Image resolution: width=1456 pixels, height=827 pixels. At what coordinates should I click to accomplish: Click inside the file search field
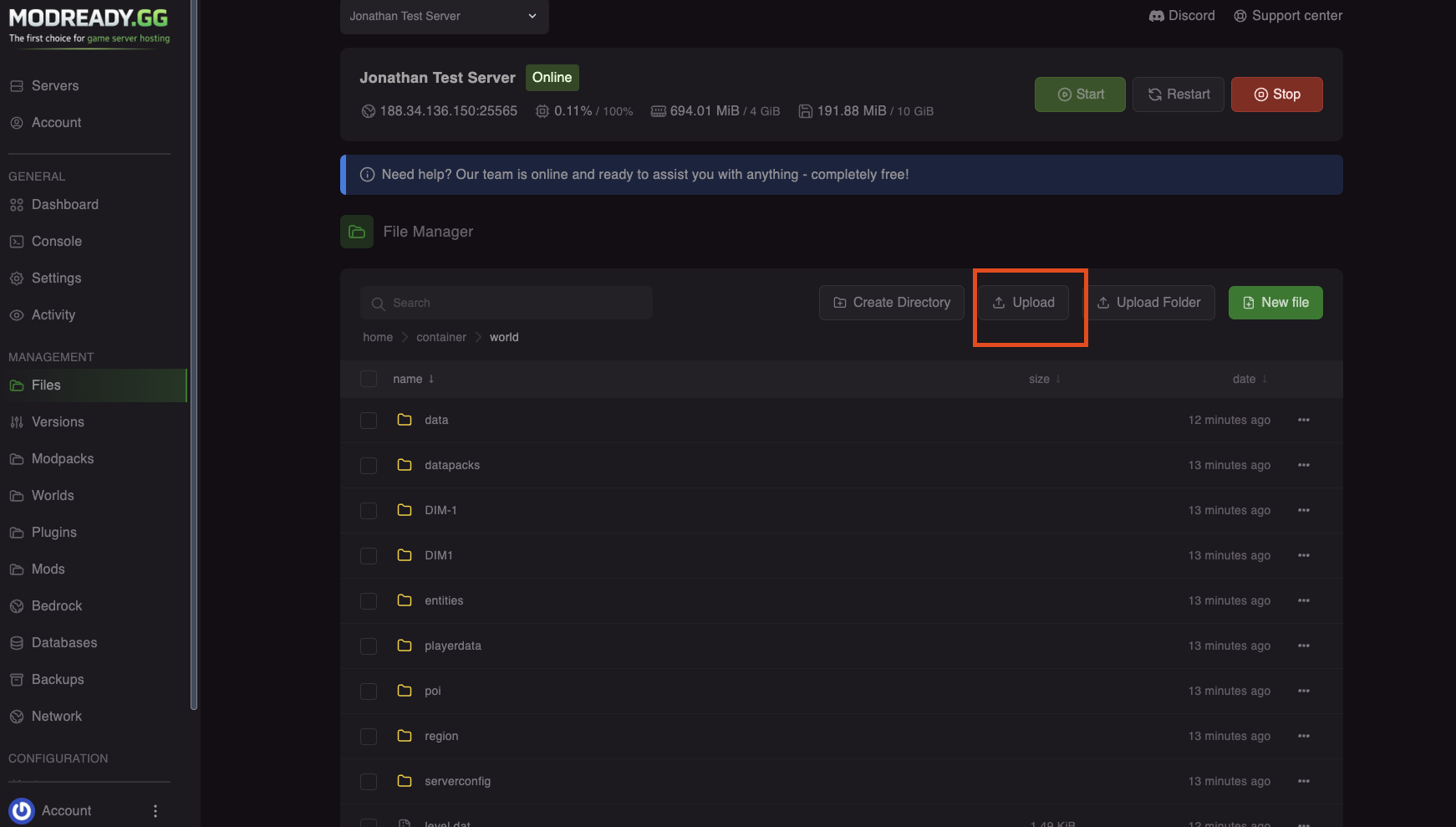coord(506,303)
